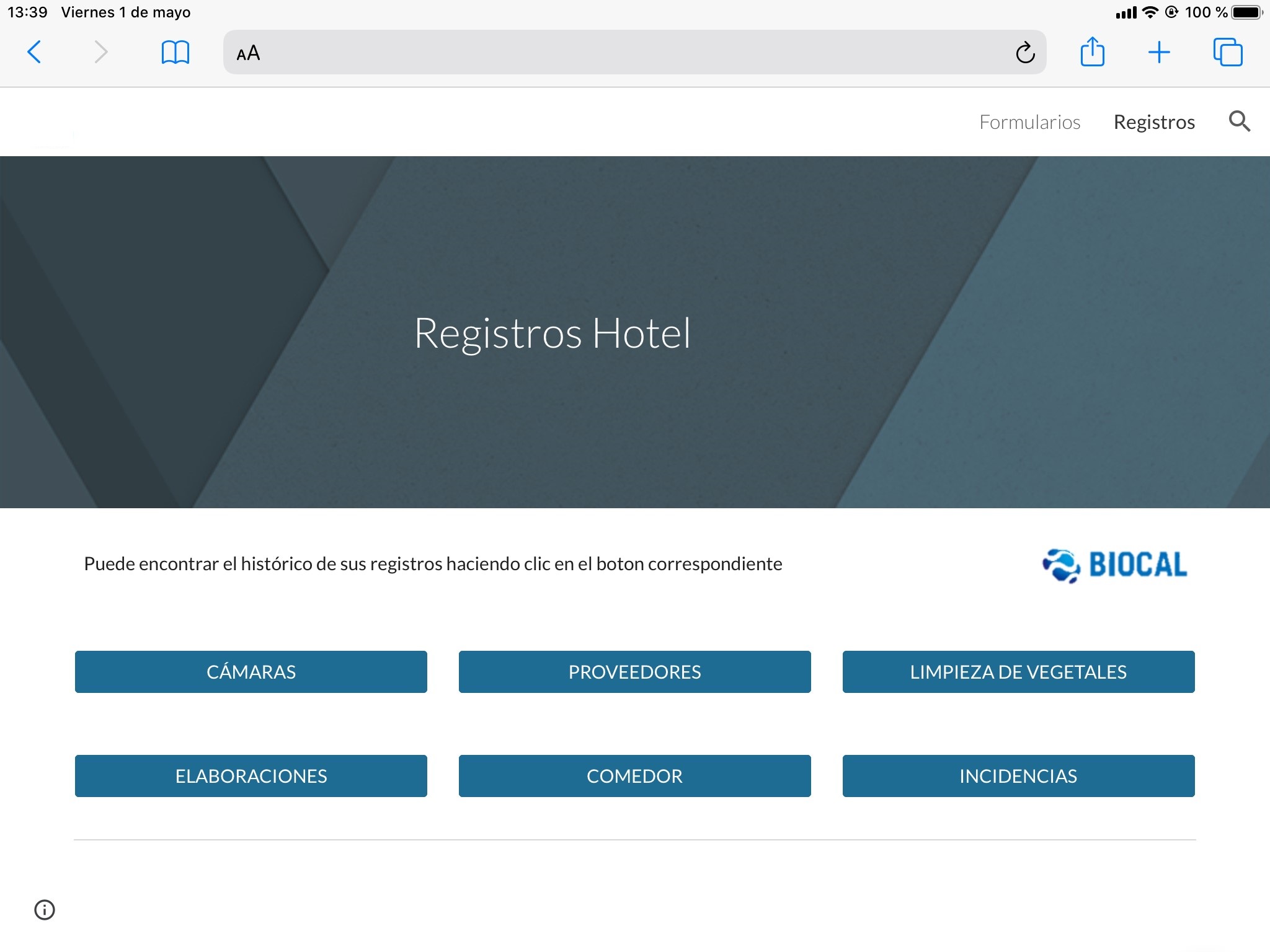
Task: View the COMEDOR history
Action: click(634, 776)
